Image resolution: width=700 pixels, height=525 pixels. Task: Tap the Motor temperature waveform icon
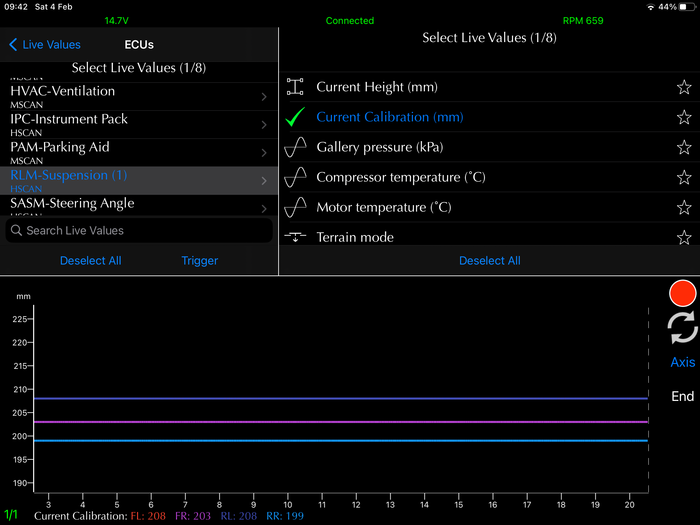(x=295, y=207)
